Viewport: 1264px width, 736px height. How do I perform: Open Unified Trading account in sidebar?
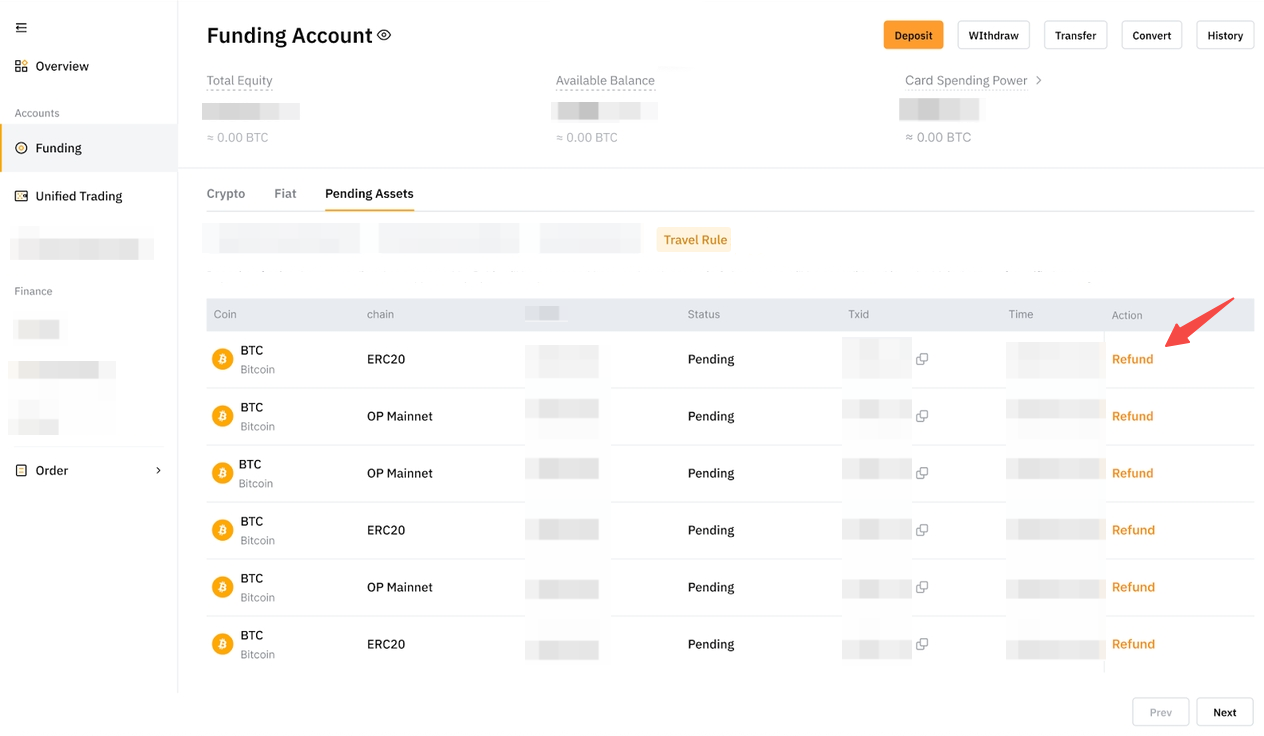[x=78, y=196]
